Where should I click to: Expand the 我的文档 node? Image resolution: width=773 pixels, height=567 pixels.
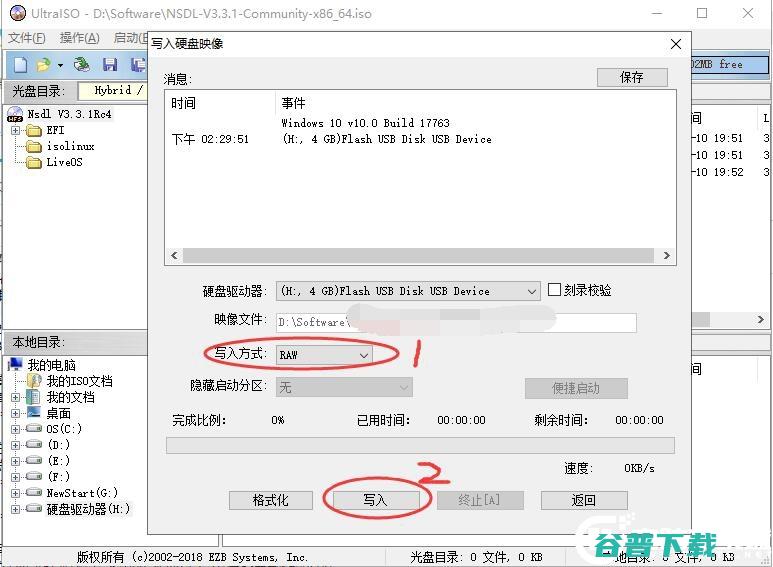[15, 397]
